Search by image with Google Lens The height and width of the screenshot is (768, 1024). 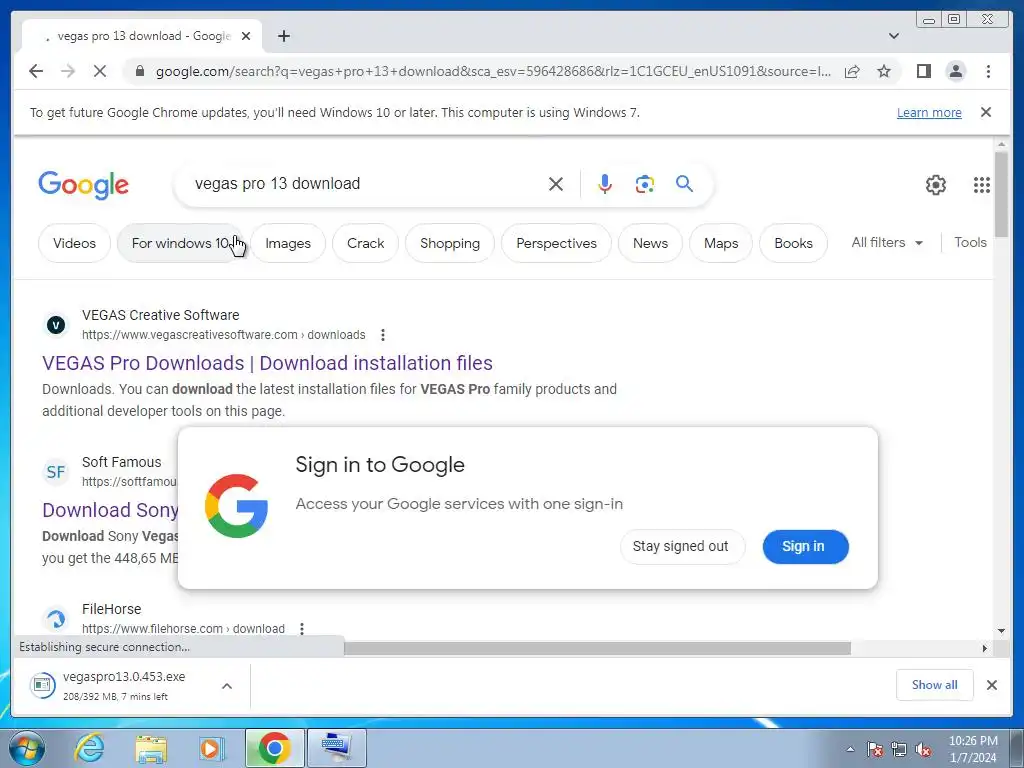coord(645,184)
